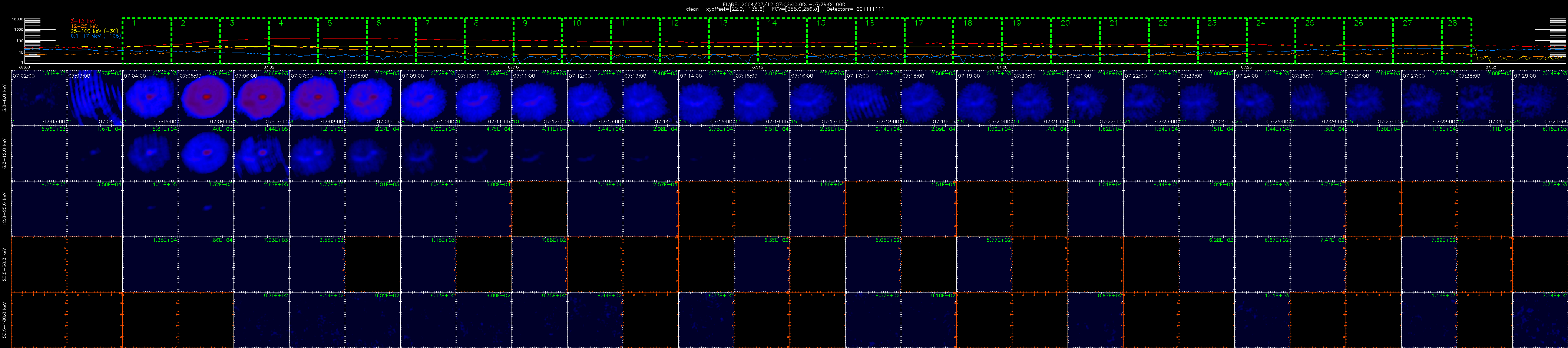1568x348 pixels.
Task: Click the 3.0-6.0 keV image starting 07:09:00
Action: coord(429,97)
